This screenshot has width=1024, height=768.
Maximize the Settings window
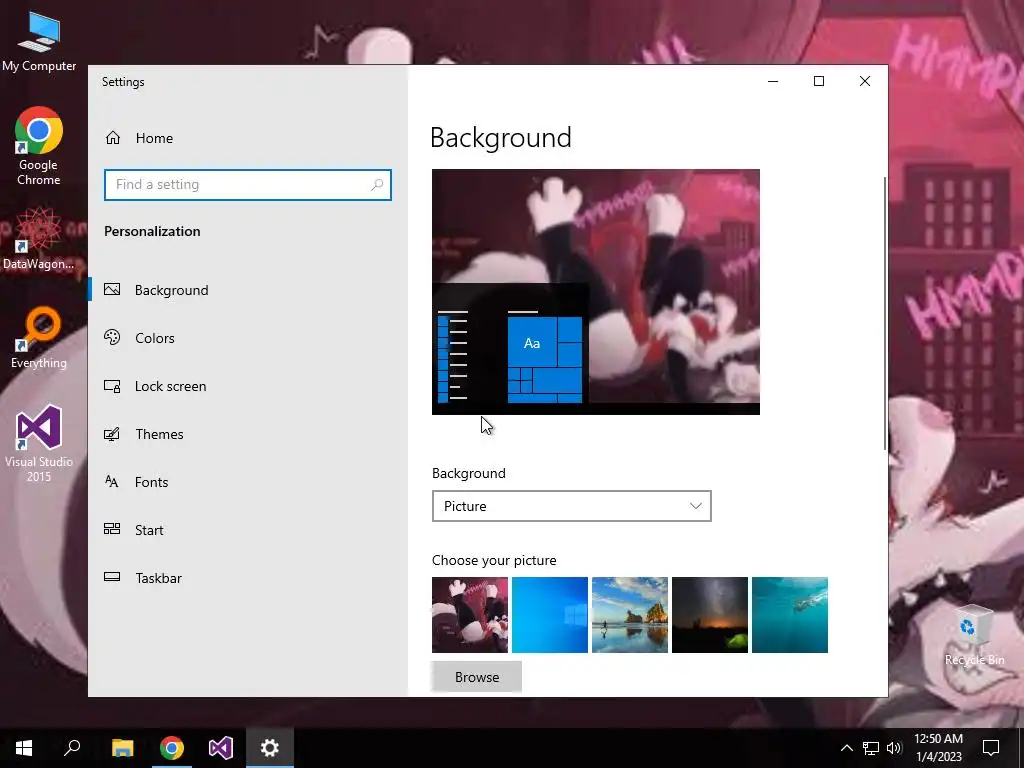pyautogui.click(x=819, y=81)
